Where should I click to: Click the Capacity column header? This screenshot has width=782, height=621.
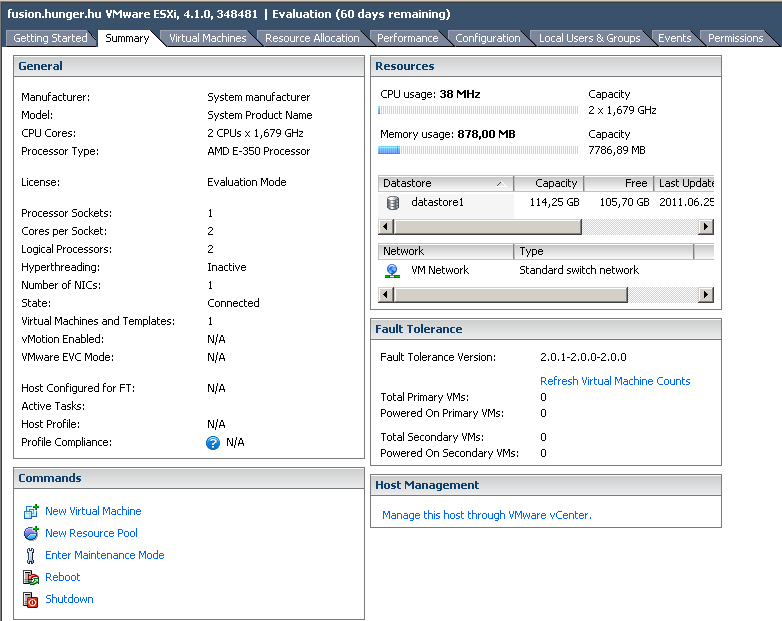[549, 184]
